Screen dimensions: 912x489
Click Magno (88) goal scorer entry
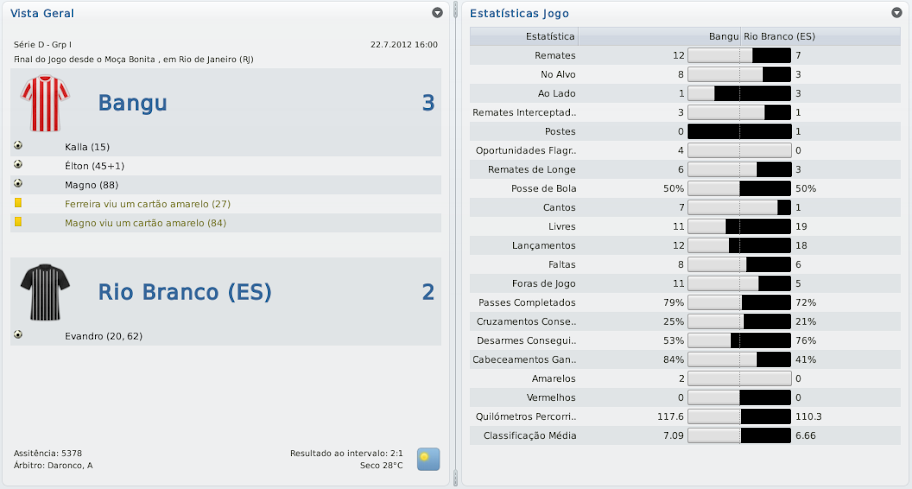click(x=92, y=184)
